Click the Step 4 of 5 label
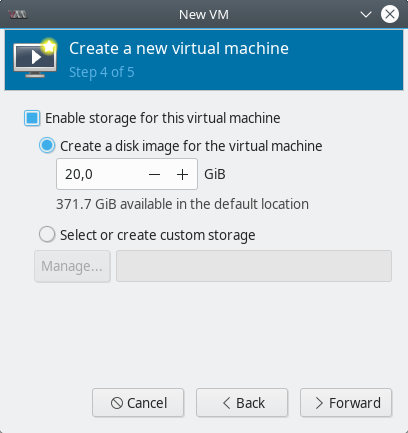The image size is (408, 433). [102, 72]
